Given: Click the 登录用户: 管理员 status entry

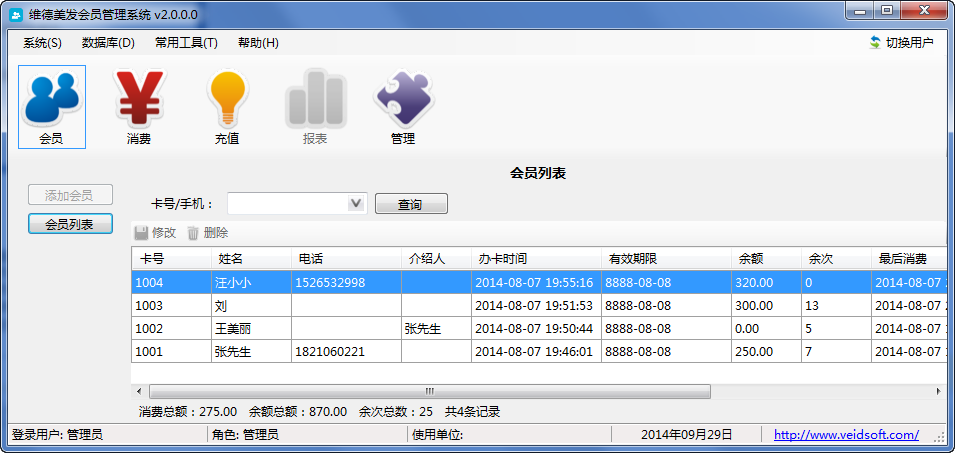Looking at the screenshot, I should tap(57, 435).
